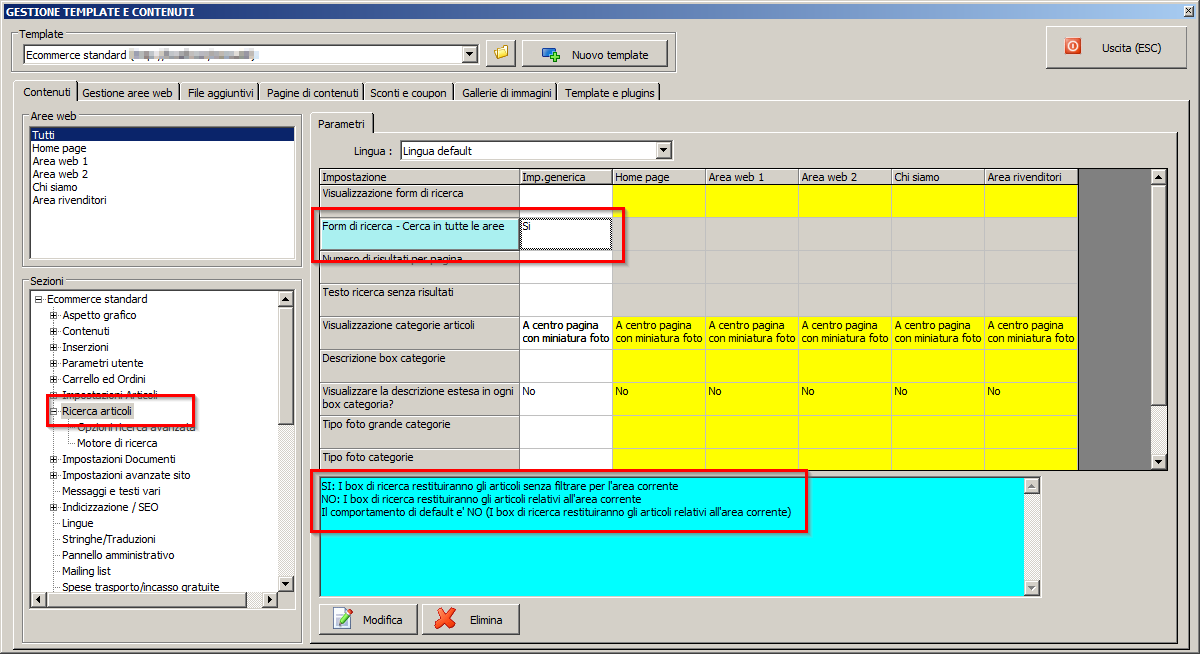
Task: Open the Template combo box dropdown
Action: pyautogui.click(x=469, y=54)
